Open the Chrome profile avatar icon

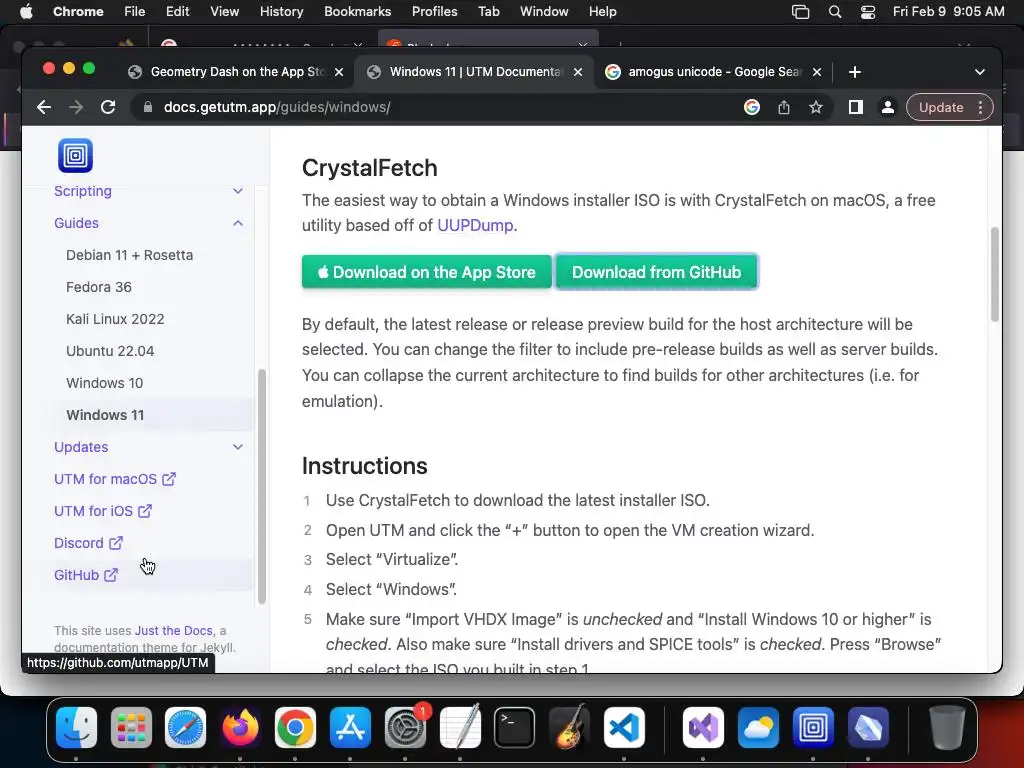[x=888, y=107]
